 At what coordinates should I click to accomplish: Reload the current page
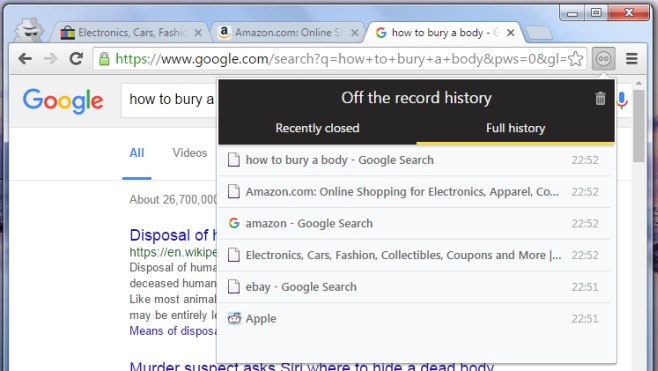76,59
